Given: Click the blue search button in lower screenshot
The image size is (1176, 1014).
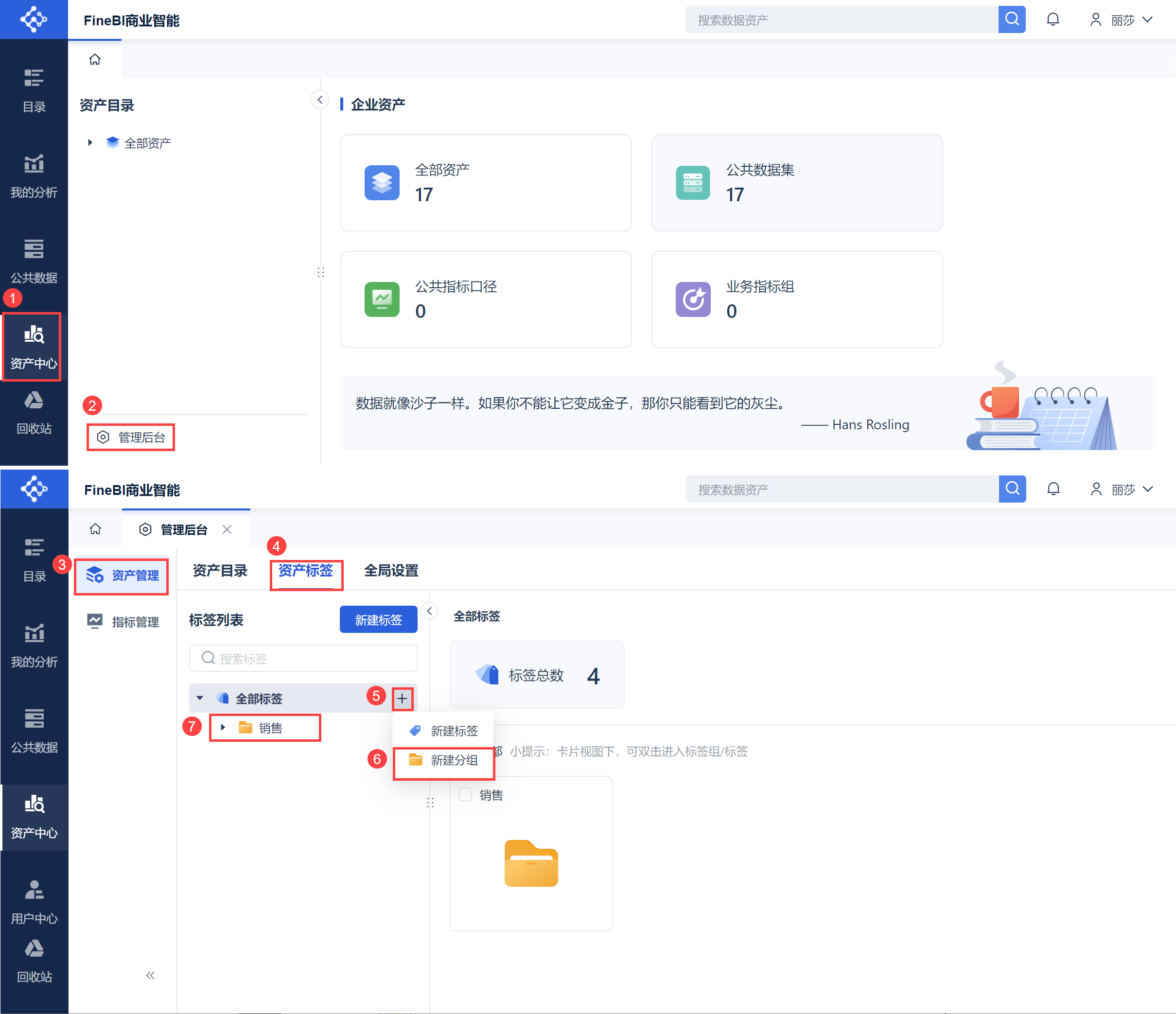Looking at the screenshot, I should [1012, 489].
